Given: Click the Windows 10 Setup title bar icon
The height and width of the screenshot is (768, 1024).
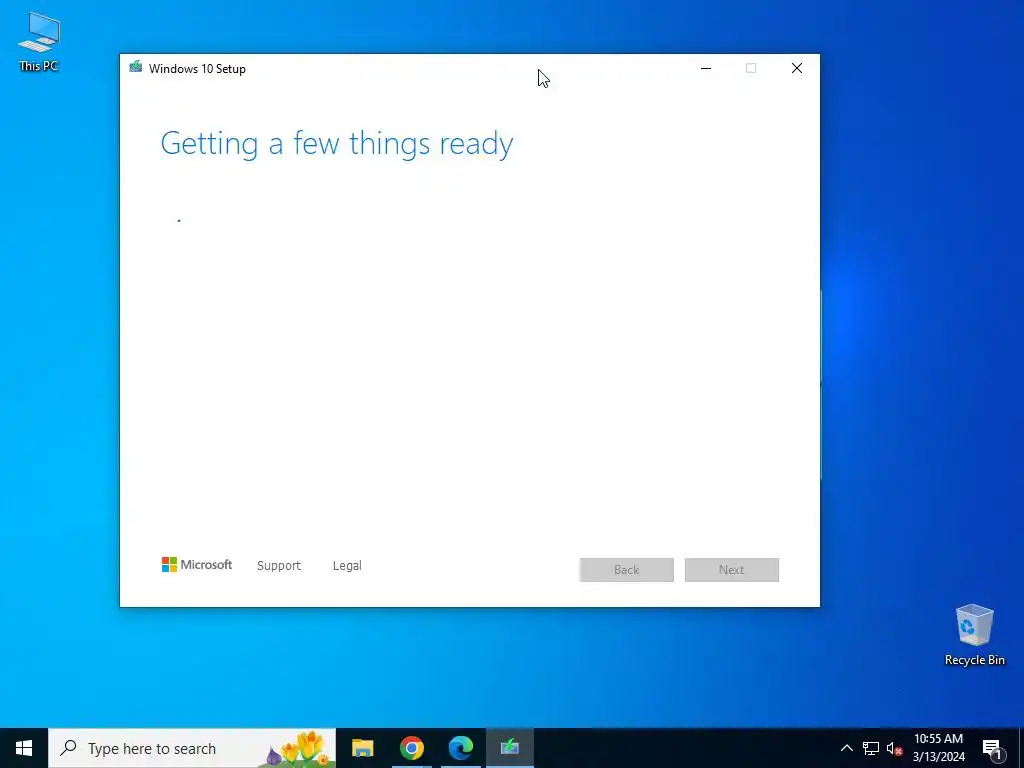Looking at the screenshot, I should coord(136,67).
